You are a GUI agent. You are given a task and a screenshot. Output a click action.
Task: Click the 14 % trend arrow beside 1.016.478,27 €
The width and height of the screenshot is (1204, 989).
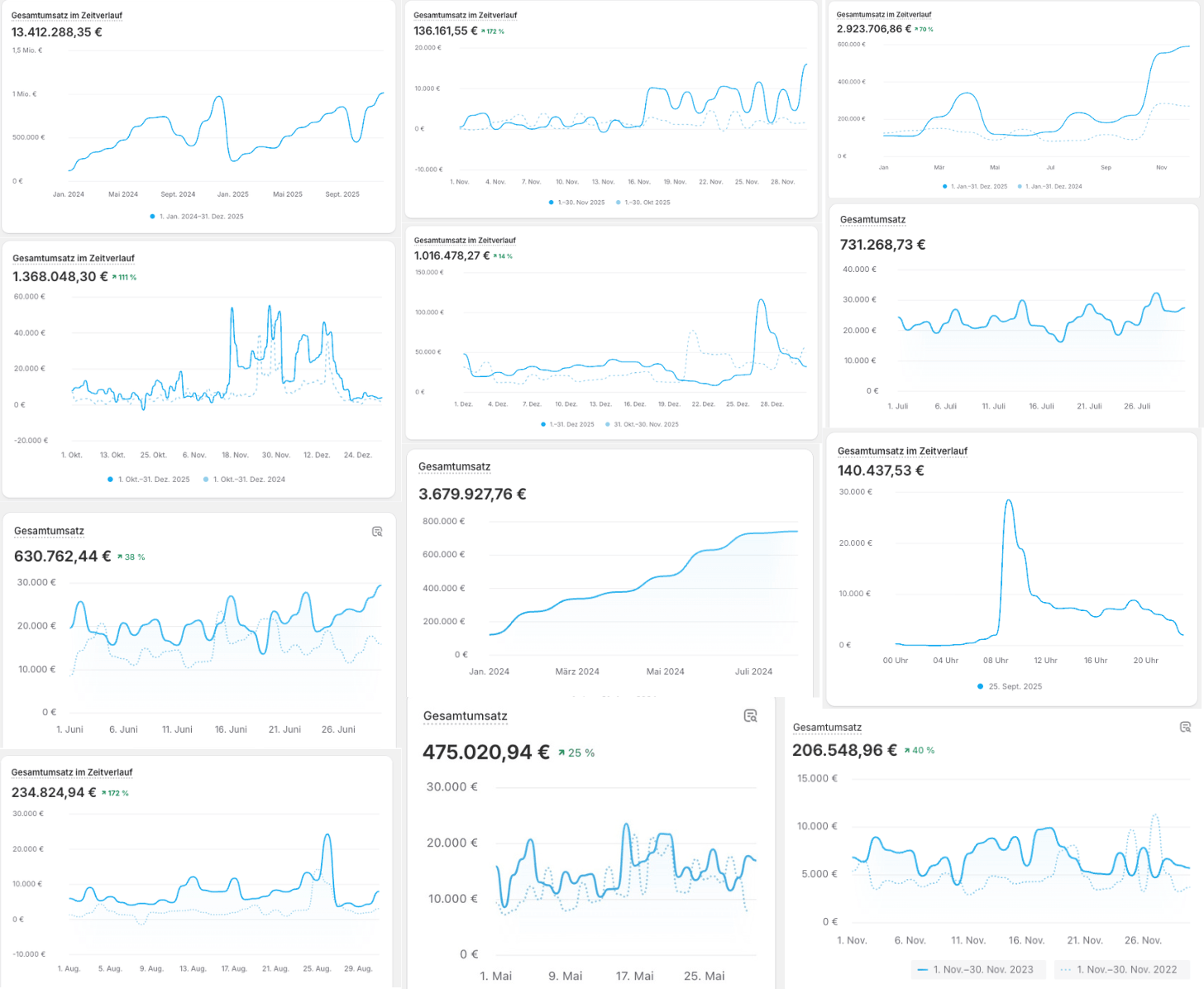495,256
